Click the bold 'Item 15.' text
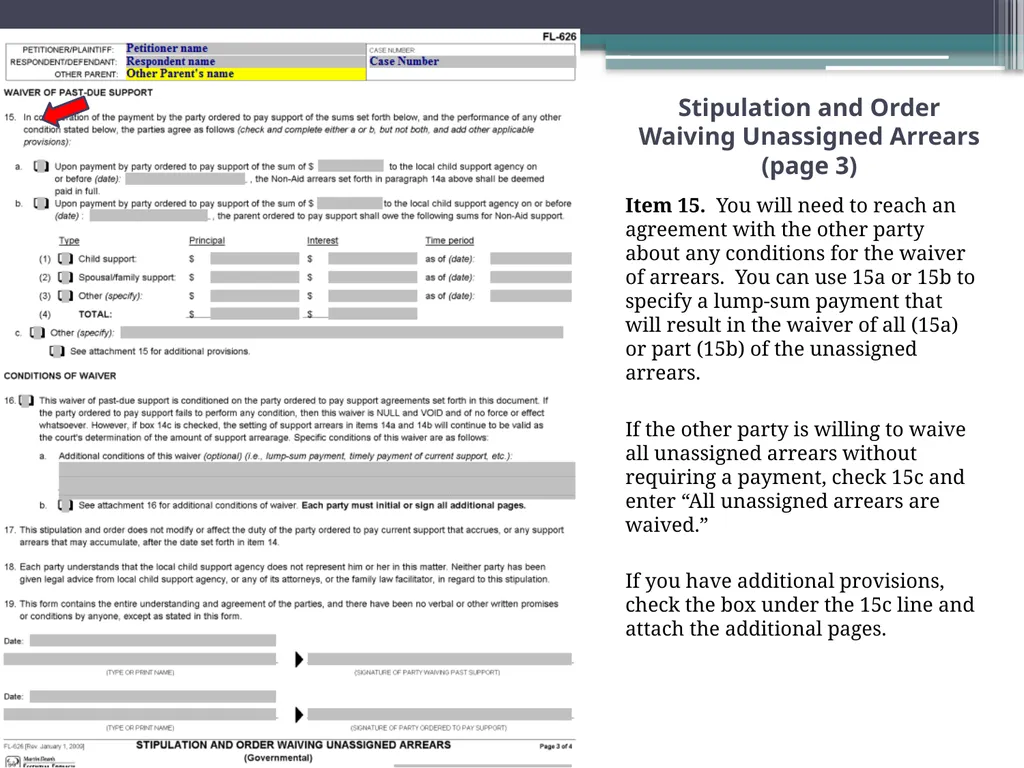Screen dimensions: 1024x768 [665, 205]
